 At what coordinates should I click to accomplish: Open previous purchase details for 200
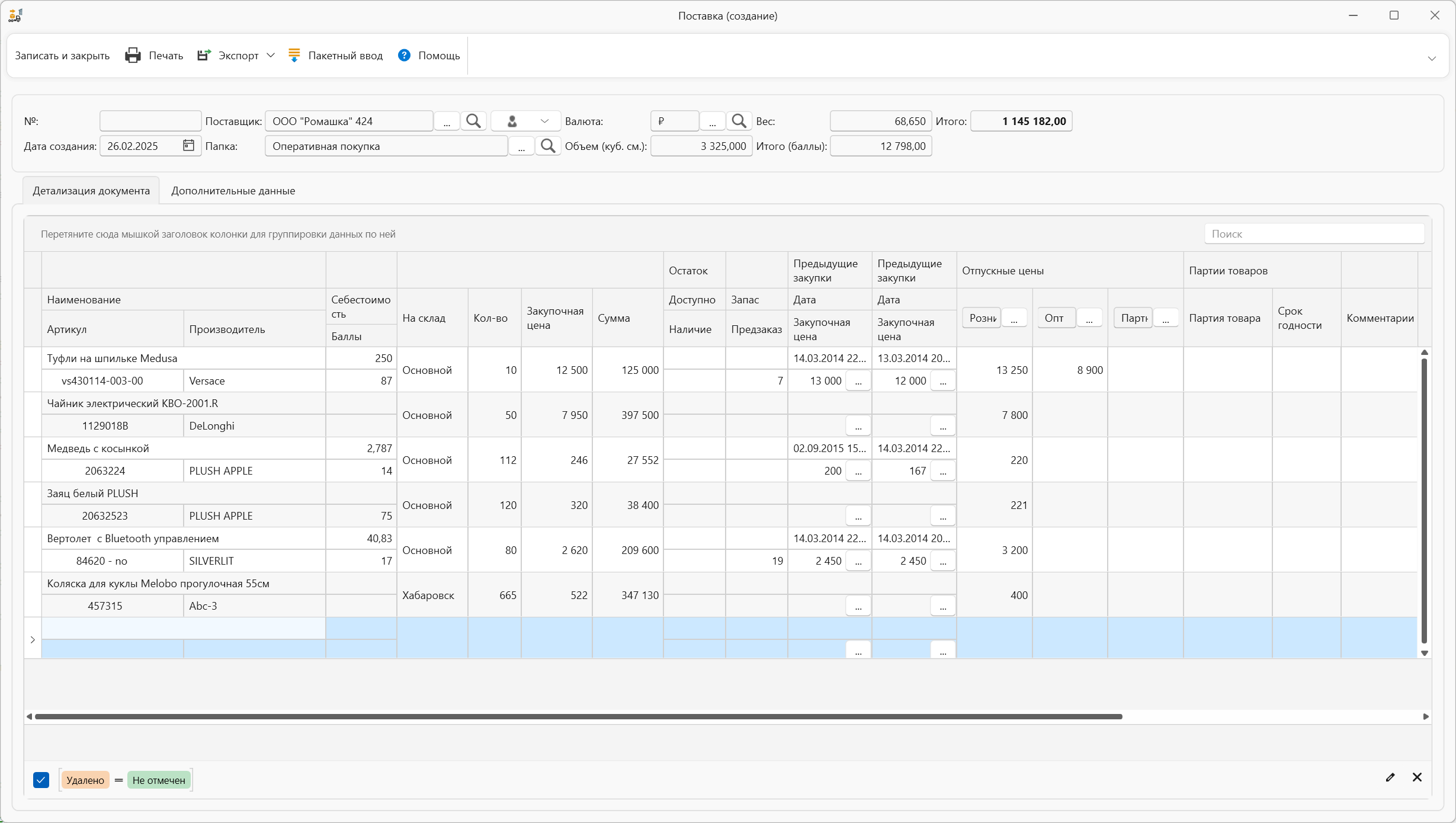tap(858, 471)
